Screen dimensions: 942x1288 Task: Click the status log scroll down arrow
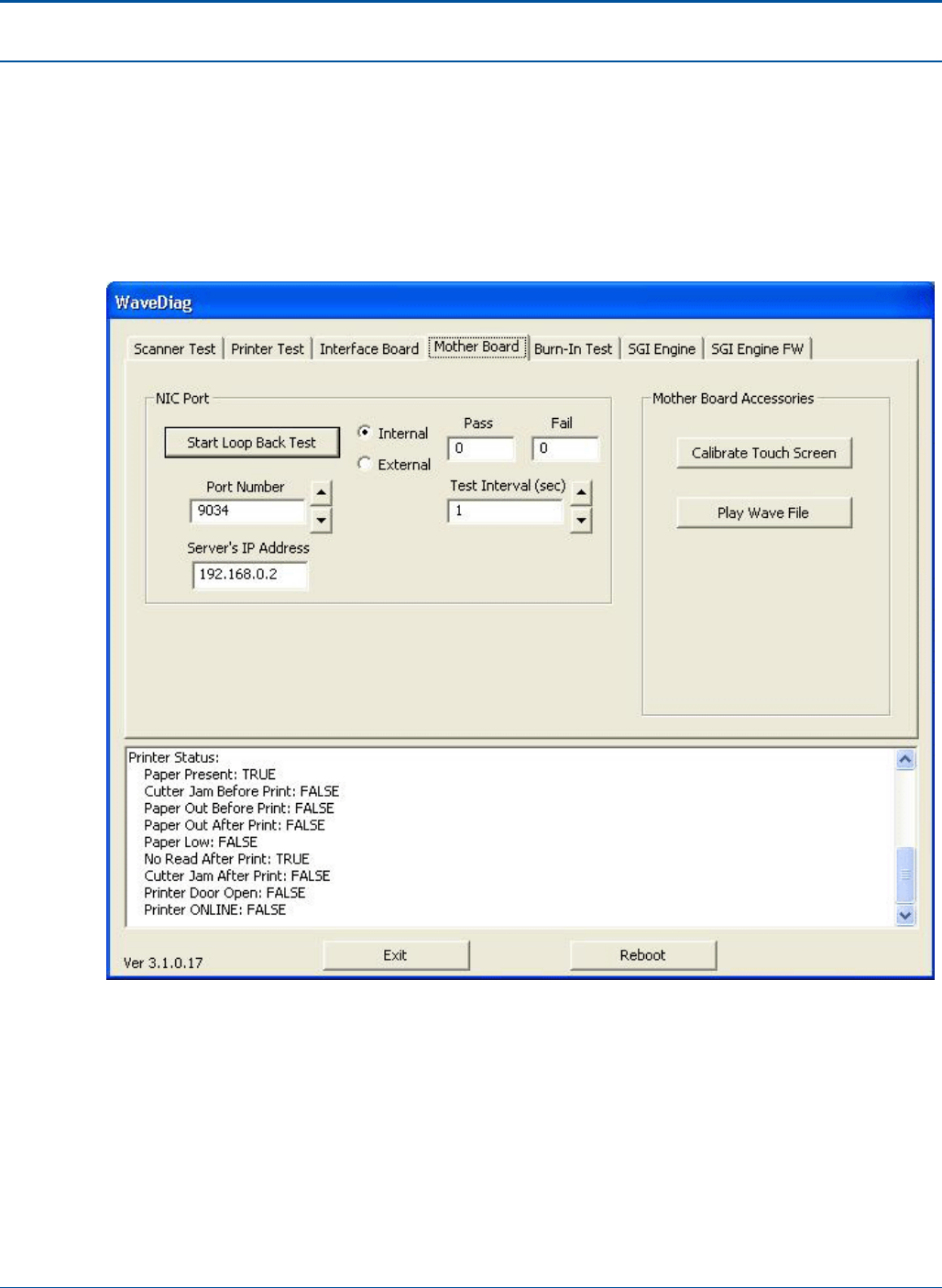coord(905,915)
